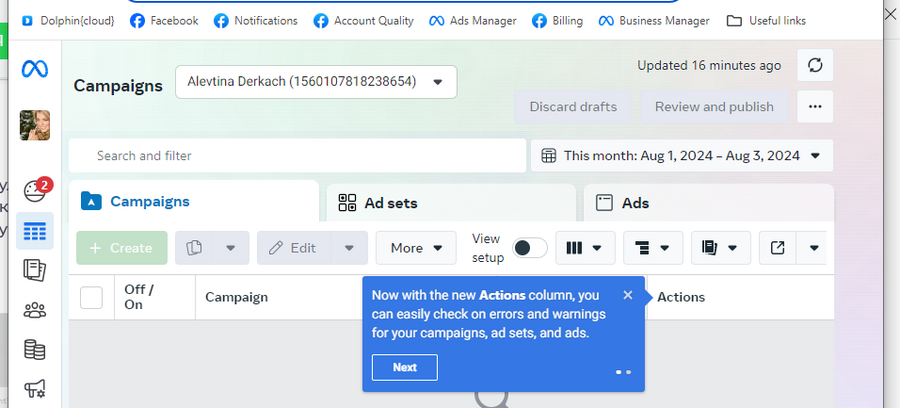900x408 pixels.
Task: Click the Campaigns tab folder icon
Action: tap(91, 201)
